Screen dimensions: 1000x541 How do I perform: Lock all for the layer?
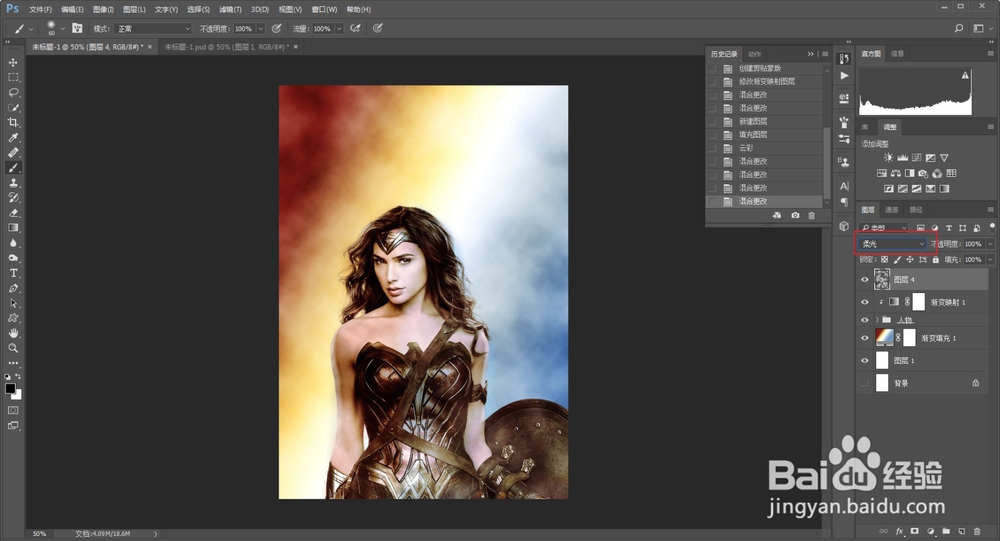(936, 260)
